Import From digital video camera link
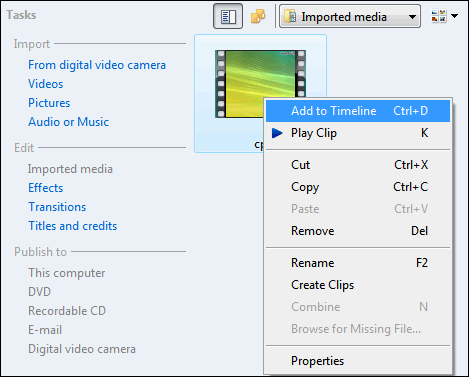 97,65
